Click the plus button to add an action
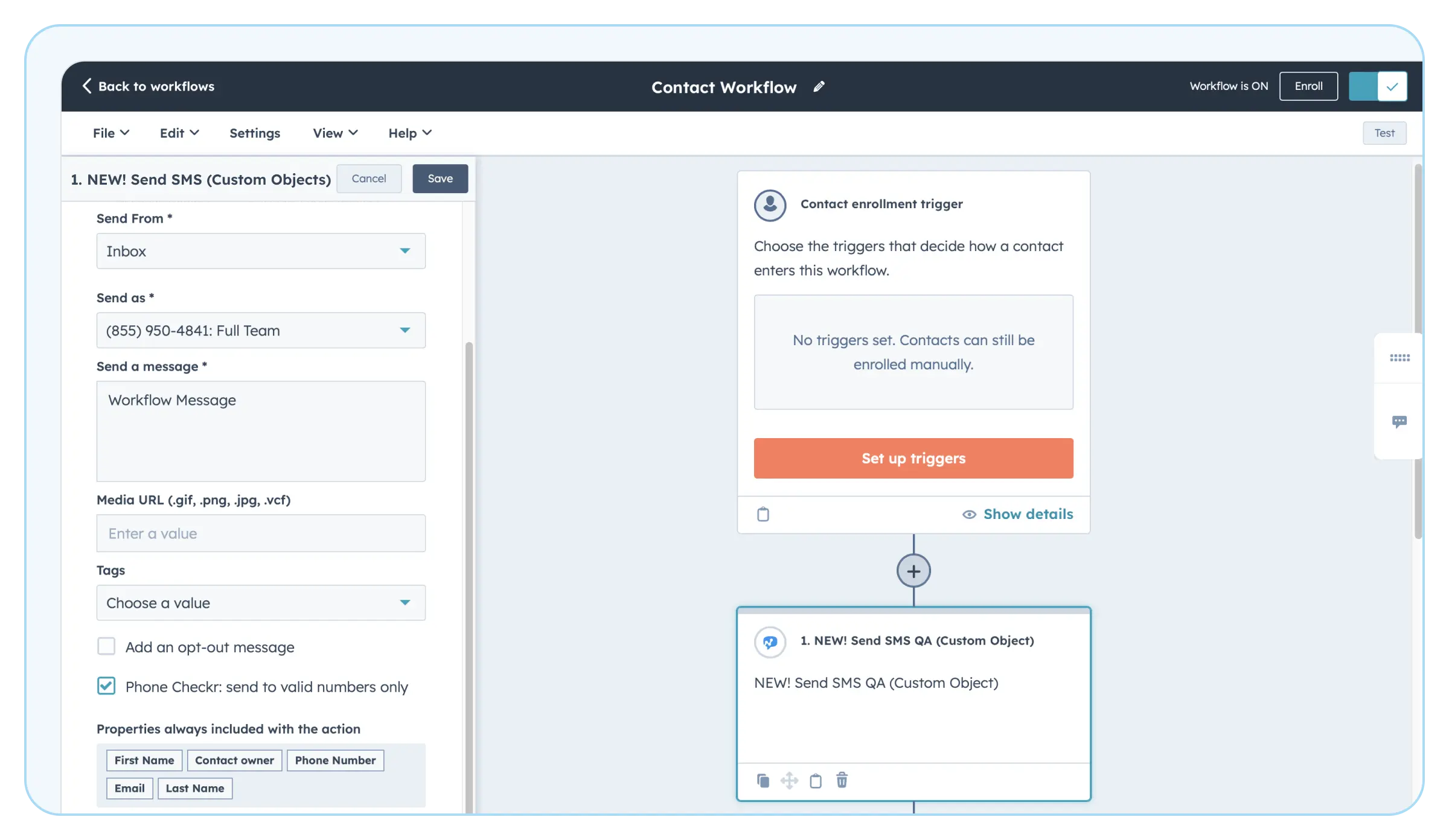1449x840 pixels. tap(913, 571)
